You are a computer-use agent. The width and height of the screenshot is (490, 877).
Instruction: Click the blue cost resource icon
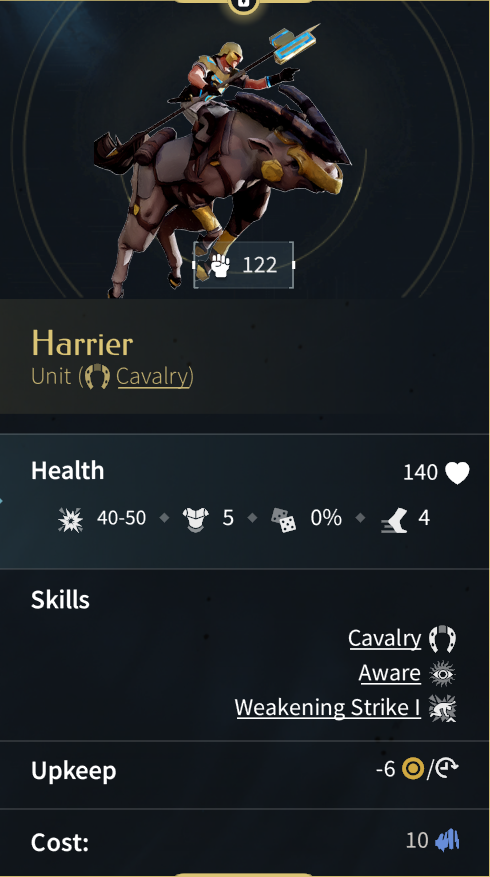(x=447, y=841)
